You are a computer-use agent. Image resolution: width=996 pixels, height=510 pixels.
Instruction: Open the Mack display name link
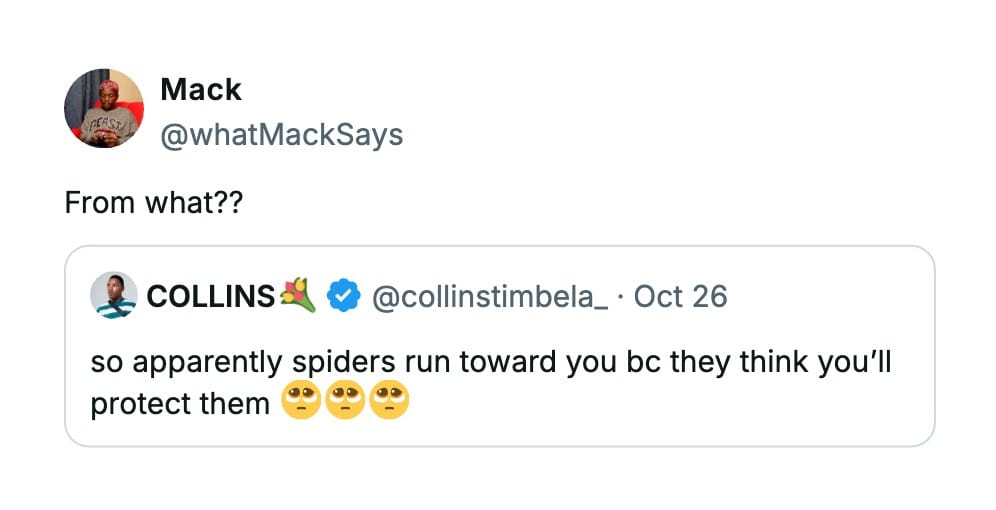201,90
